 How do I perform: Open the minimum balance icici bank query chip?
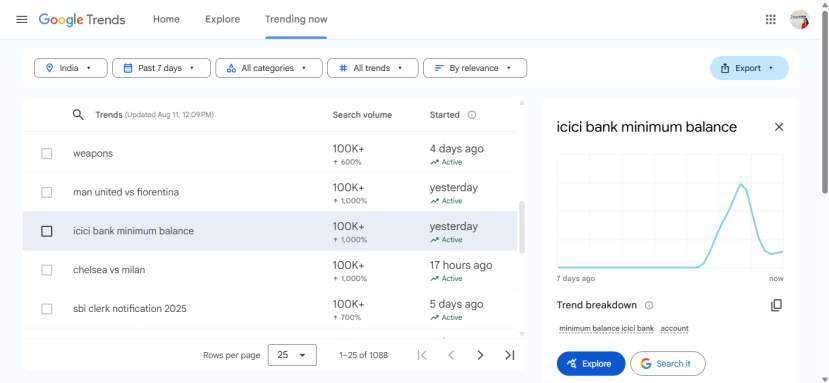[606, 329]
